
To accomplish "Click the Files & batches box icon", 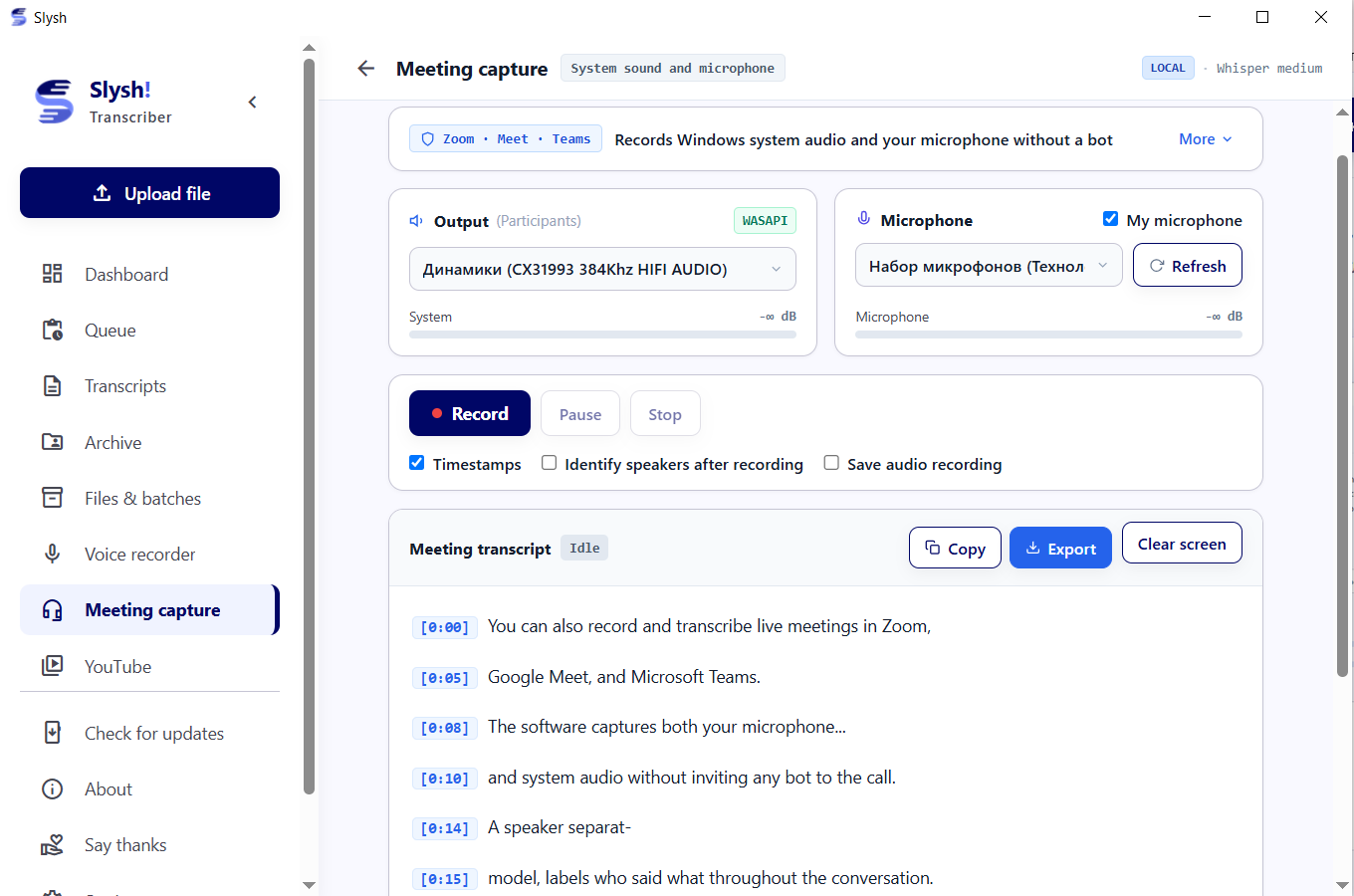I will pyautogui.click(x=53, y=498).
